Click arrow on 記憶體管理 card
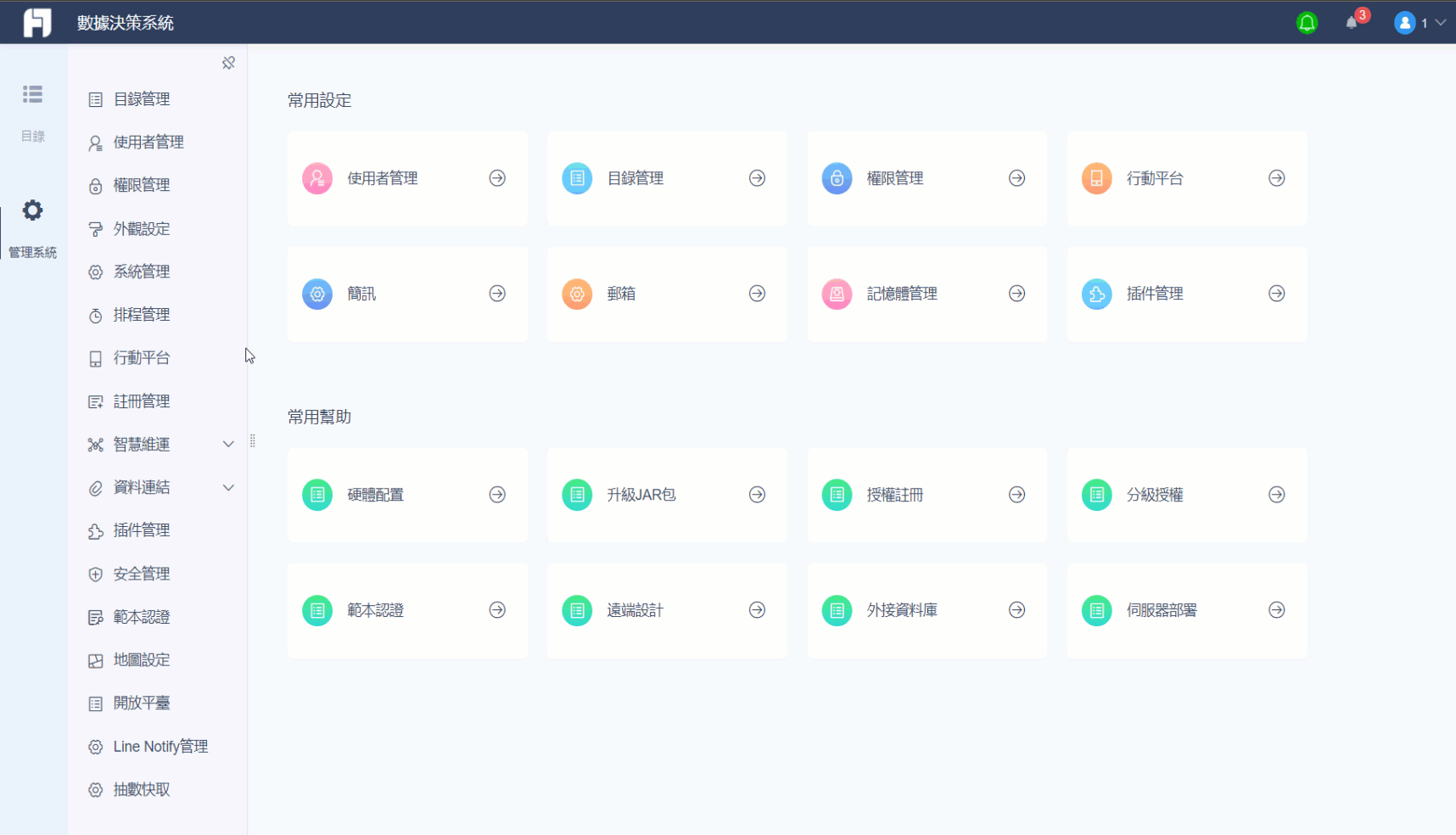Image resolution: width=1456 pixels, height=835 pixels. (1017, 294)
